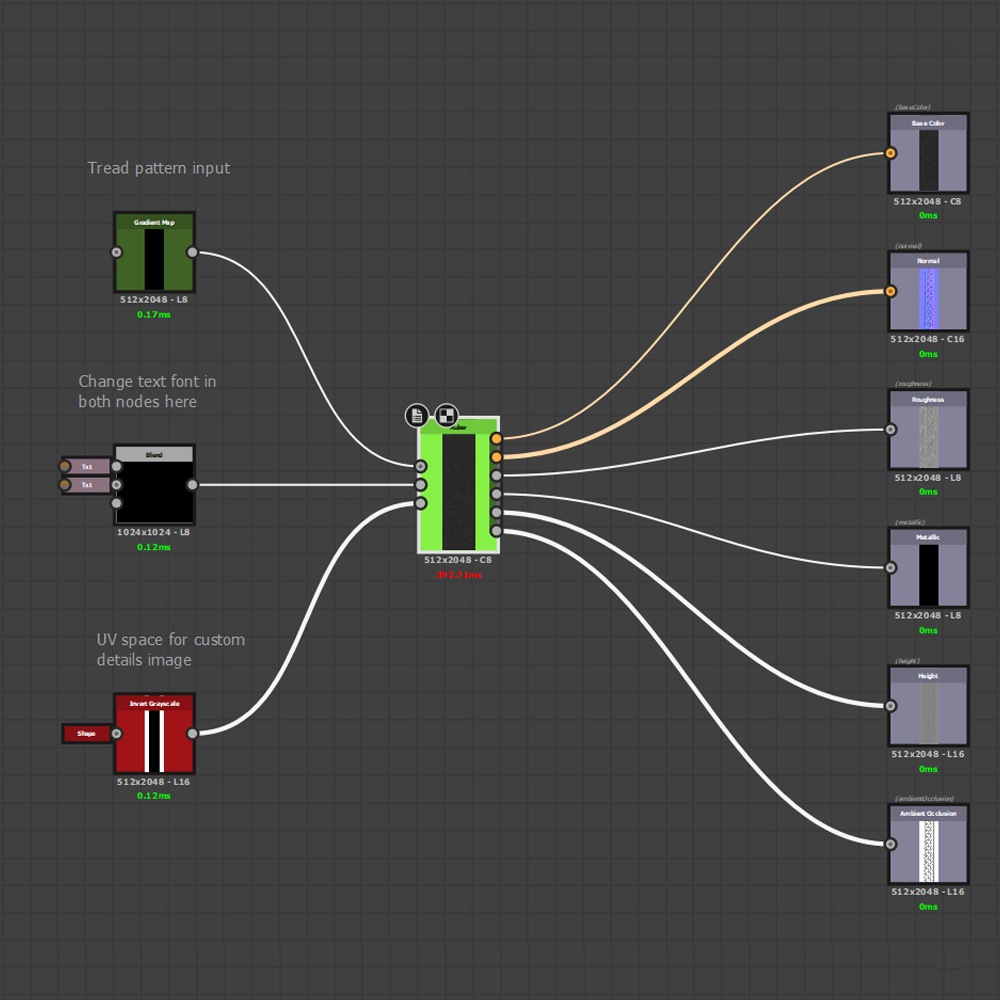Viewport: 1000px width, 1000px height.
Task: Click the Height node input connector
Action: pyautogui.click(x=891, y=706)
